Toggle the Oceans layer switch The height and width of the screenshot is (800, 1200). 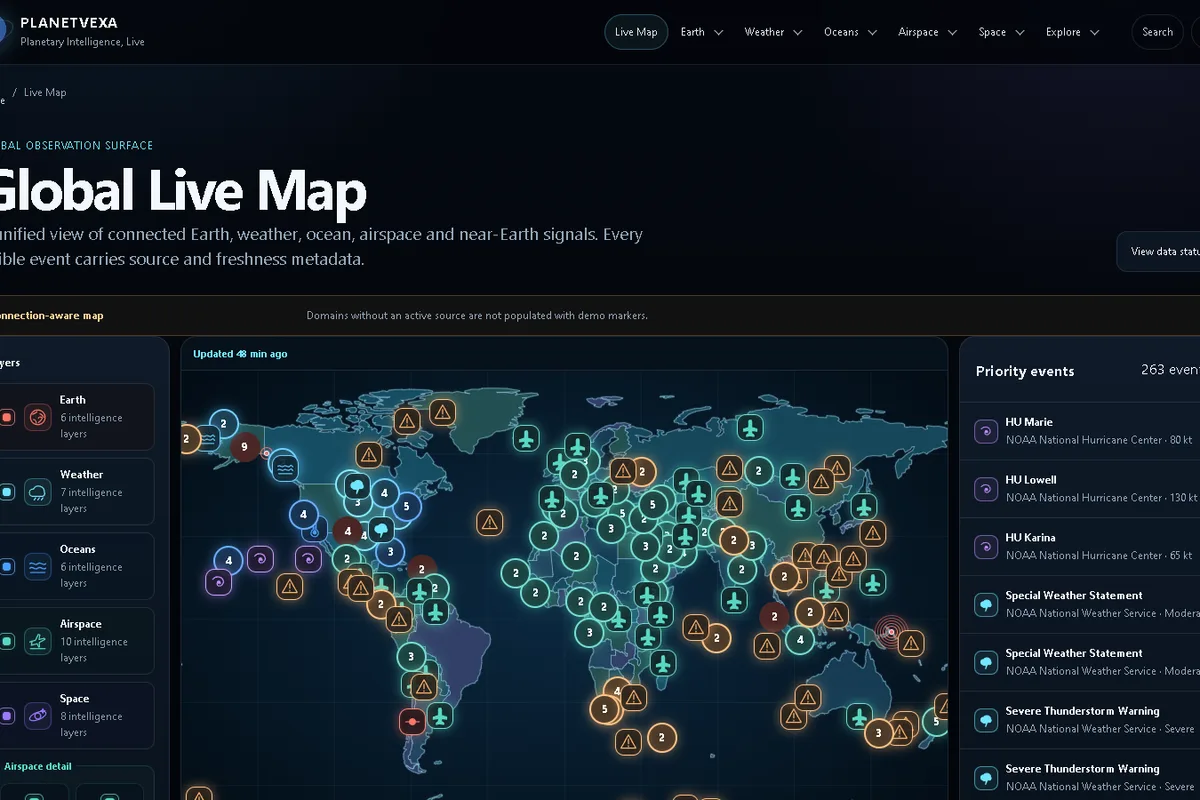pos(7,567)
